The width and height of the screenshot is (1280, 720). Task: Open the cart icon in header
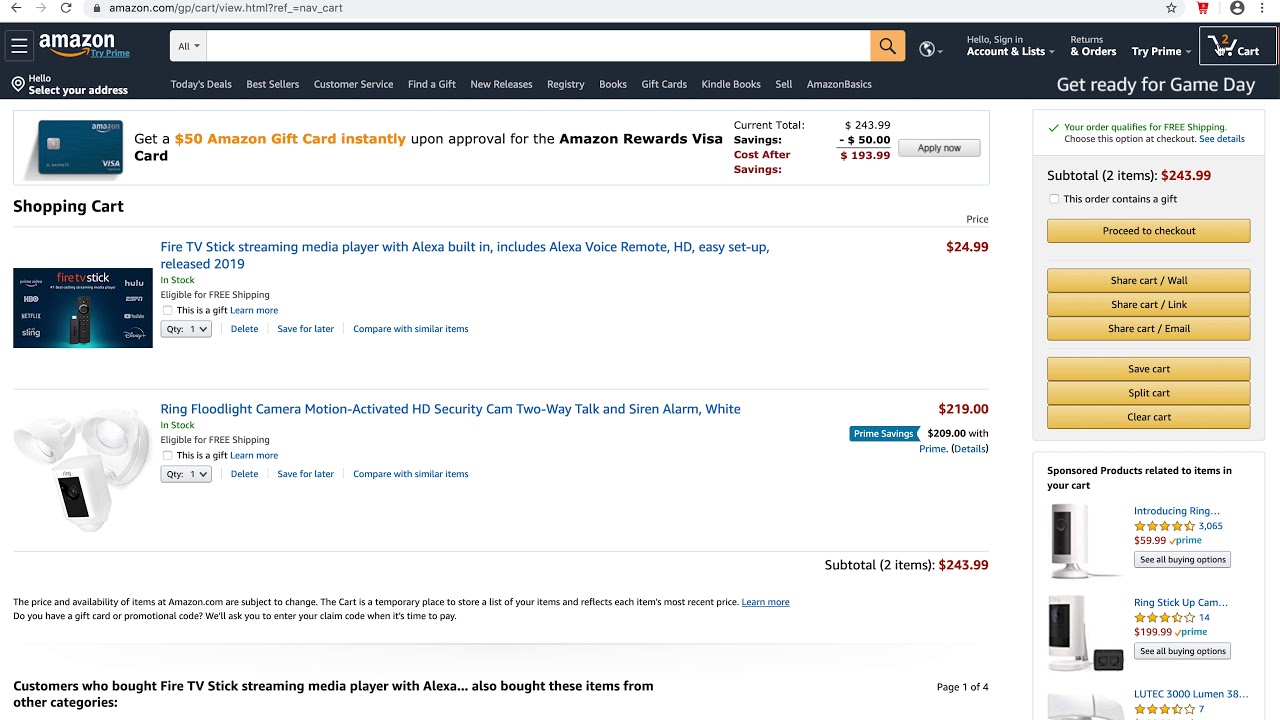[1237, 46]
